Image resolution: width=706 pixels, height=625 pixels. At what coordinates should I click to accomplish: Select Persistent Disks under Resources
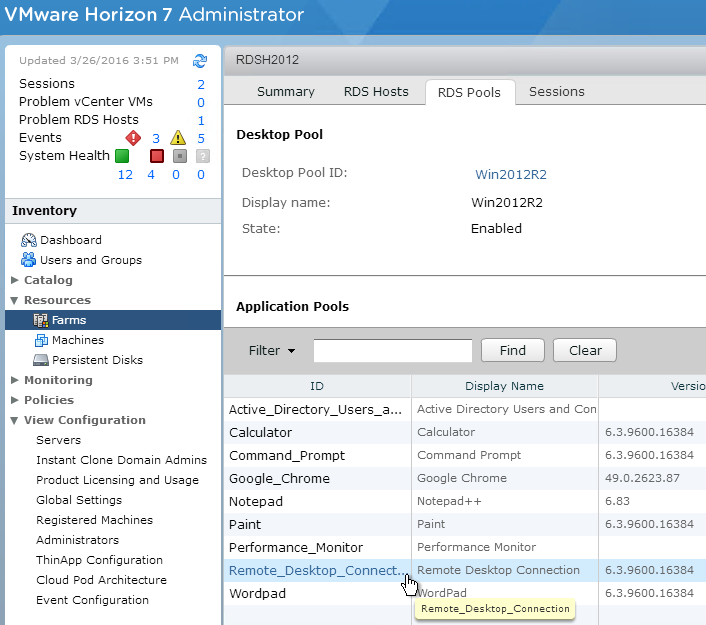click(97, 360)
